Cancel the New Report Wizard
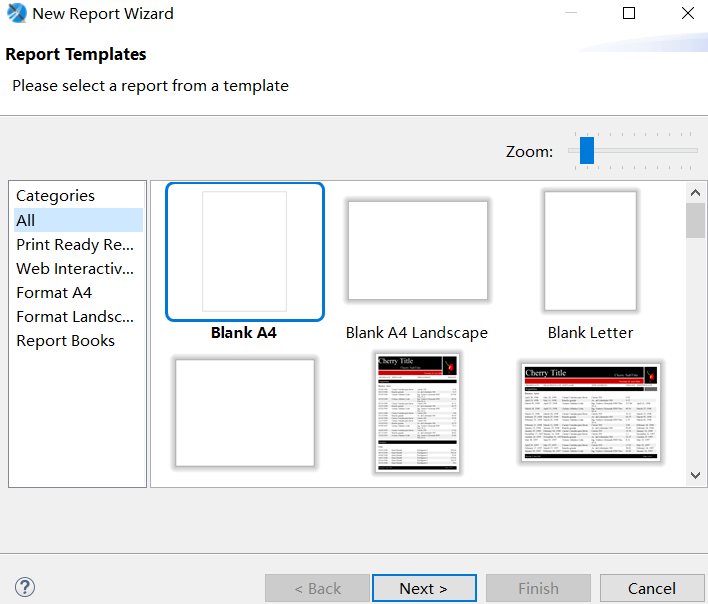 [x=652, y=588]
